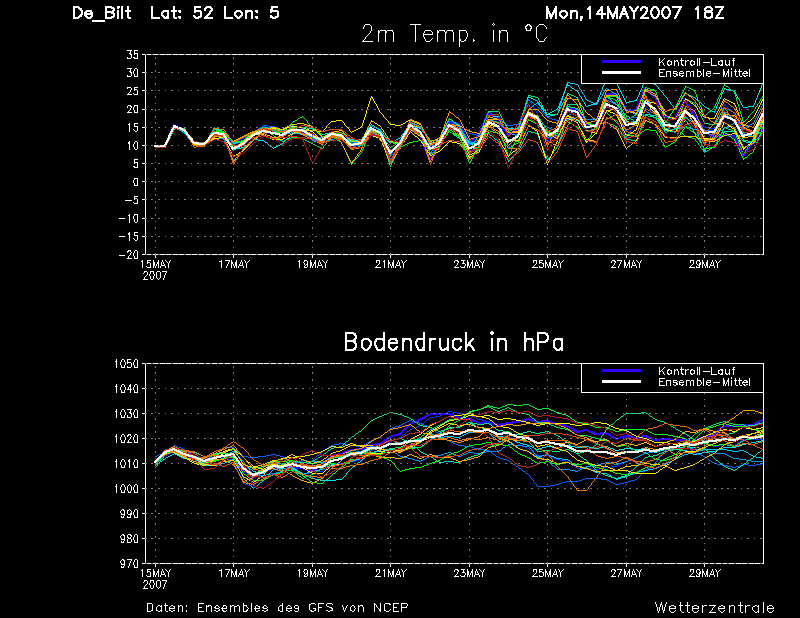The image size is (800, 618).
Task: Click 'Daten: Ensembles des GFS von NCEP' text
Action: point(277,607)
